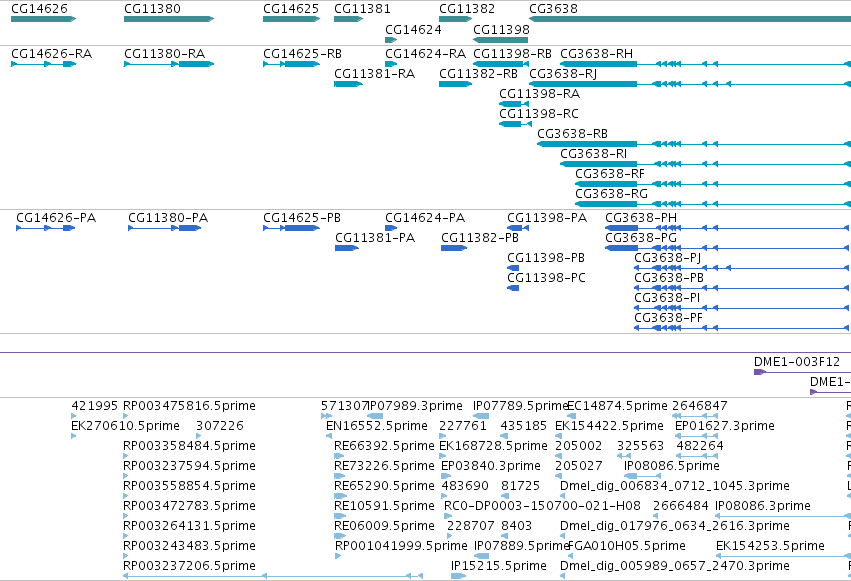
Task: Pick the CG11398-RB transcript
Action: tap(501, 64)
